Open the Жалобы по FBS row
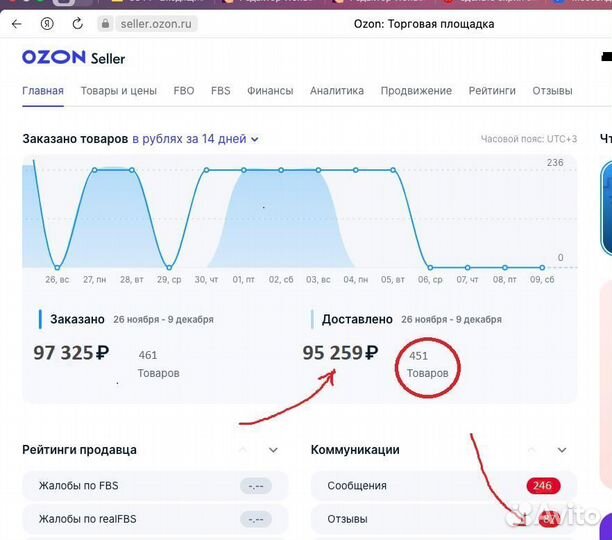Image resolution: width=612 pixels, height=540 pixels. [x=155, y=486]
